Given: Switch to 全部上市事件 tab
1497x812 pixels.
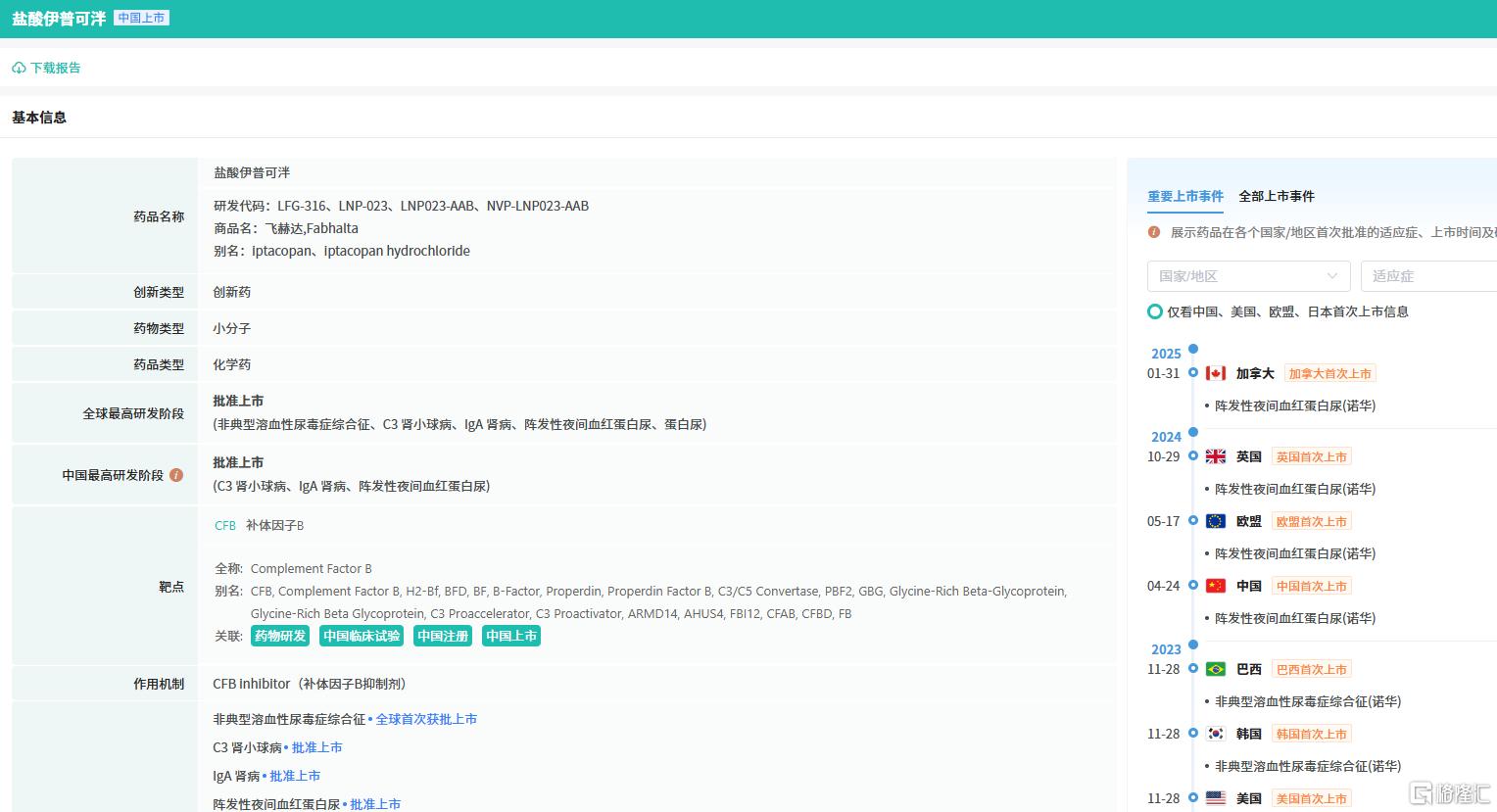Looking at the screenshot, I should [1277, 196].
